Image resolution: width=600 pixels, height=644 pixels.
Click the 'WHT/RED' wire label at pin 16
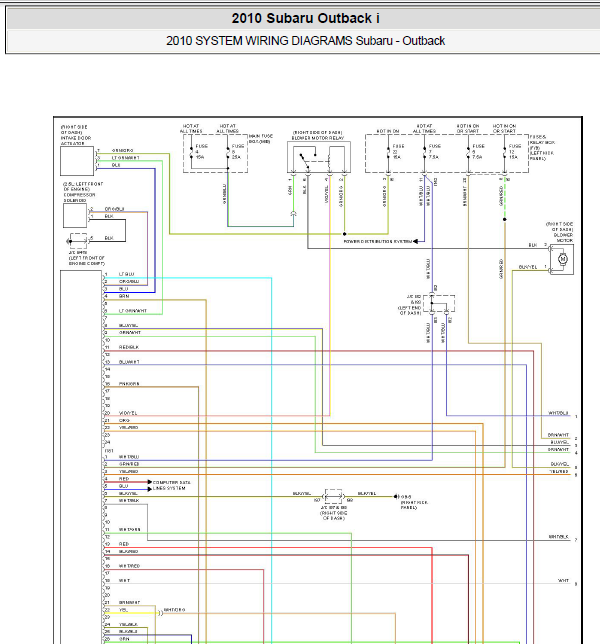pos(129,566)
